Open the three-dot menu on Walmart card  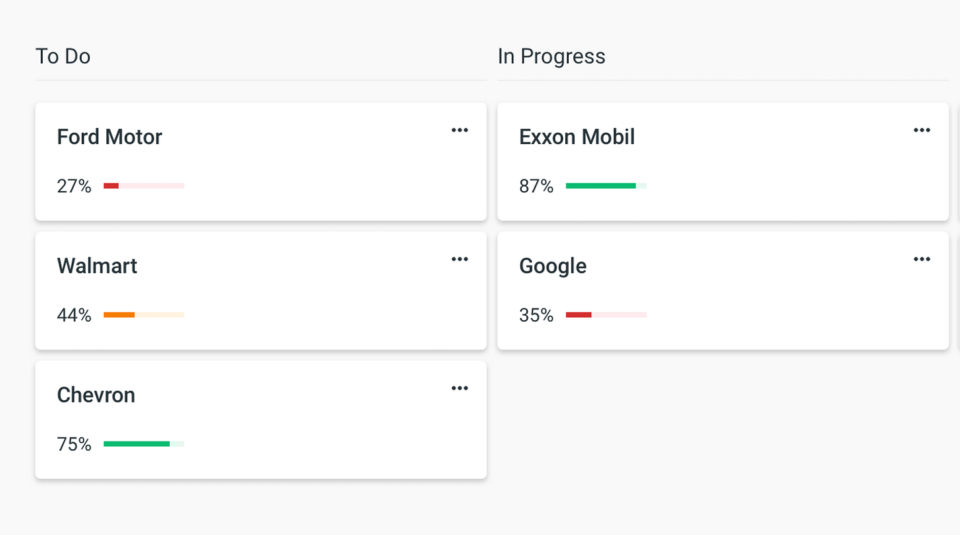pos(459,259)
